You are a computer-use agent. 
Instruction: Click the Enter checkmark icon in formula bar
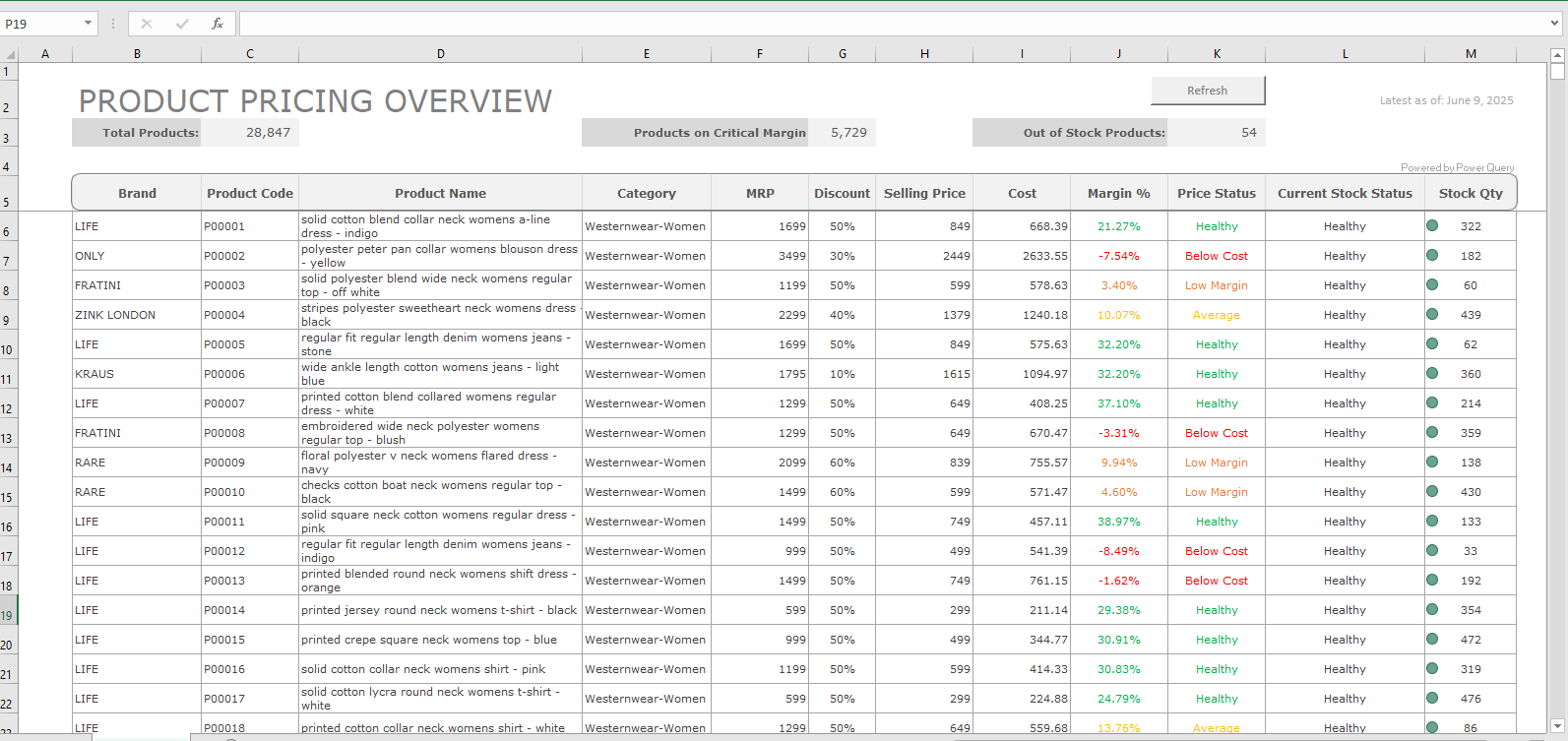pyautogui.click(x=182, y=24)
